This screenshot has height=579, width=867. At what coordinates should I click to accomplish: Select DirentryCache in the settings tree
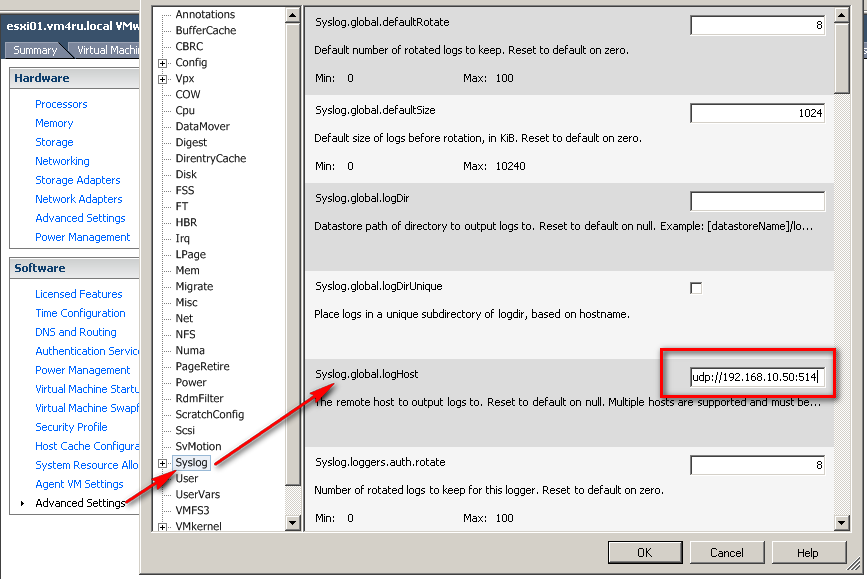(211, 159)
